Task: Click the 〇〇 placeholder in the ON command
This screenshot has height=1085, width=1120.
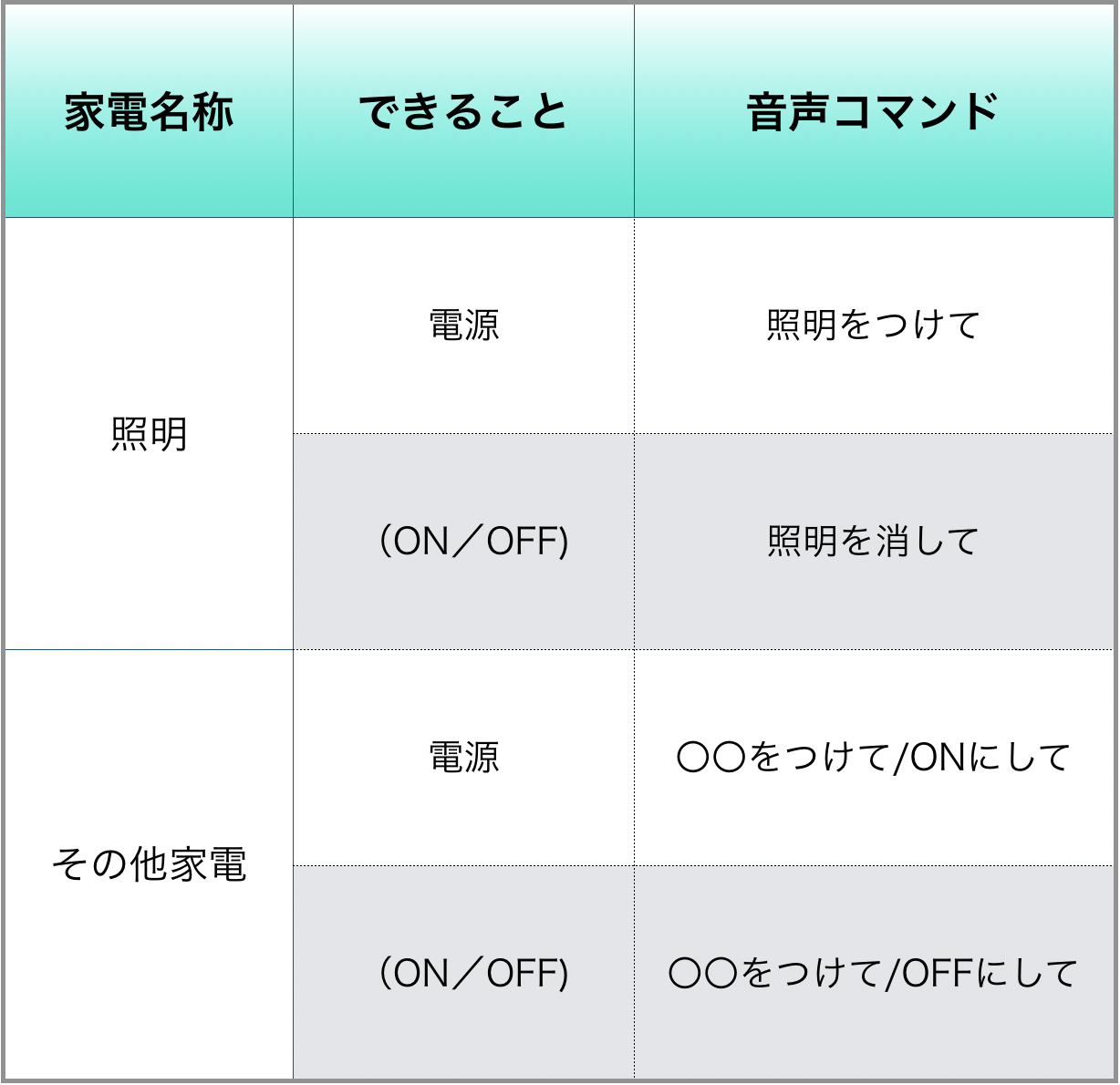Action: click(711, 758)
